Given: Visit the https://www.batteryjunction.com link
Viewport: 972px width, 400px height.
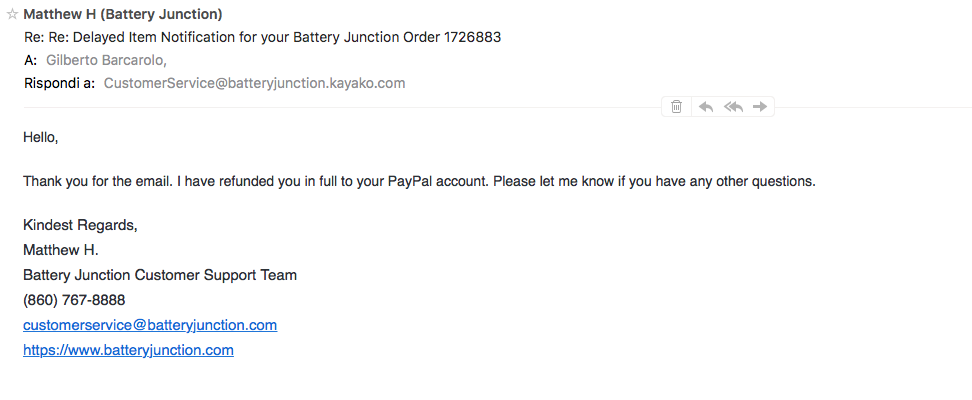Looking at the screenshot, I should click(128, 350).
